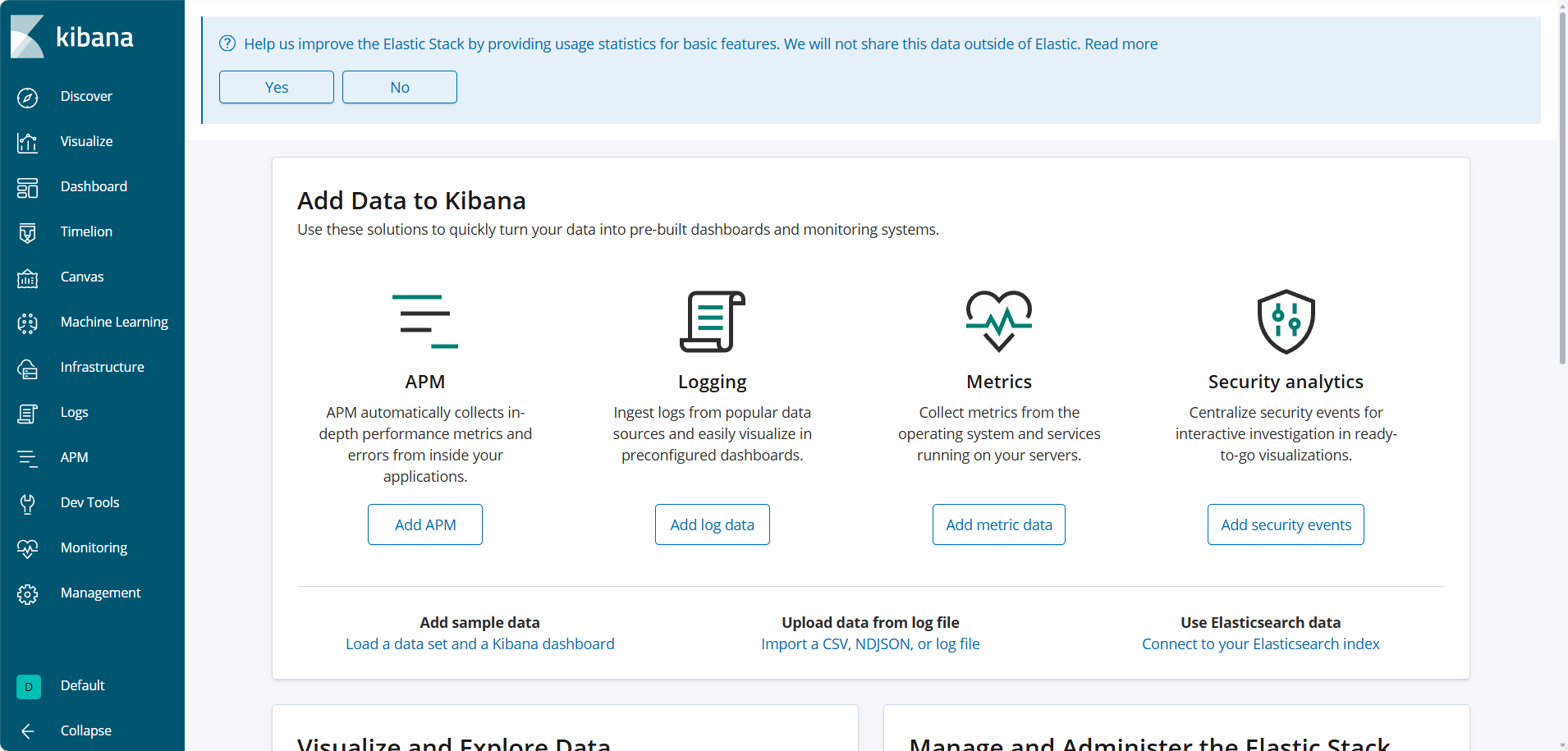Click Yes to share usage statistics
The width and height of the screenshot is (1568, 751).
pos(277,87)
